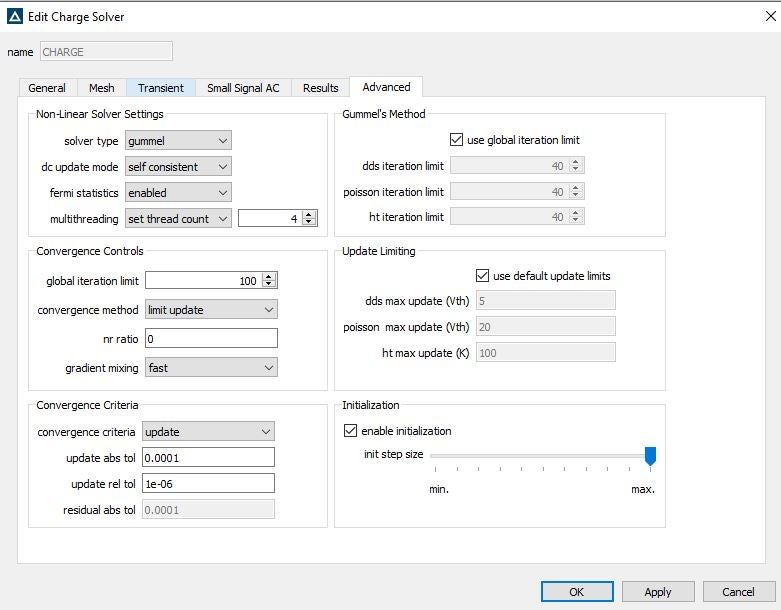Screen dimensions: 781x610
Task: Click the Apply button
Action: pyautogui.click(x=657, y=592)
